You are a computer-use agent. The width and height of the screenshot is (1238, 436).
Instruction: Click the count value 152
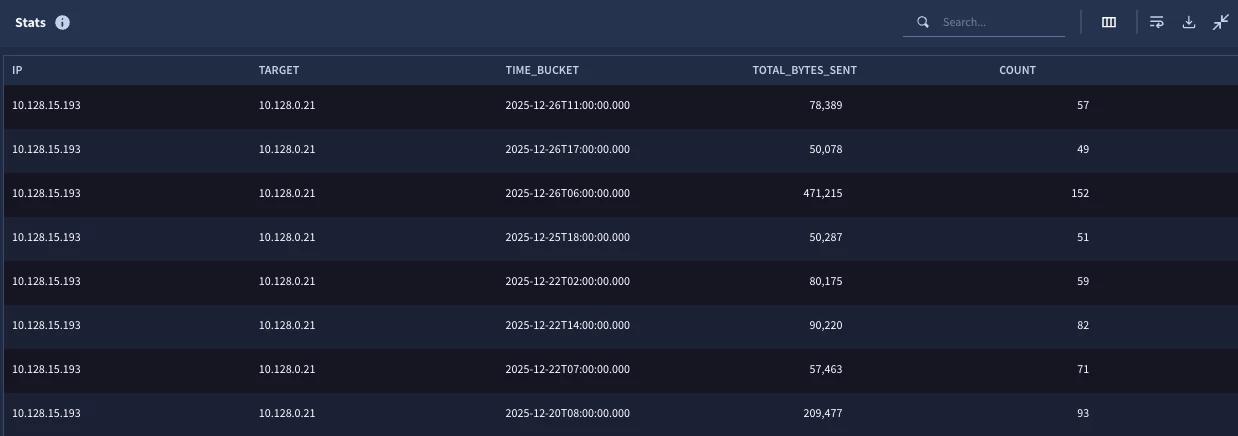click(x=1080, y=193)
